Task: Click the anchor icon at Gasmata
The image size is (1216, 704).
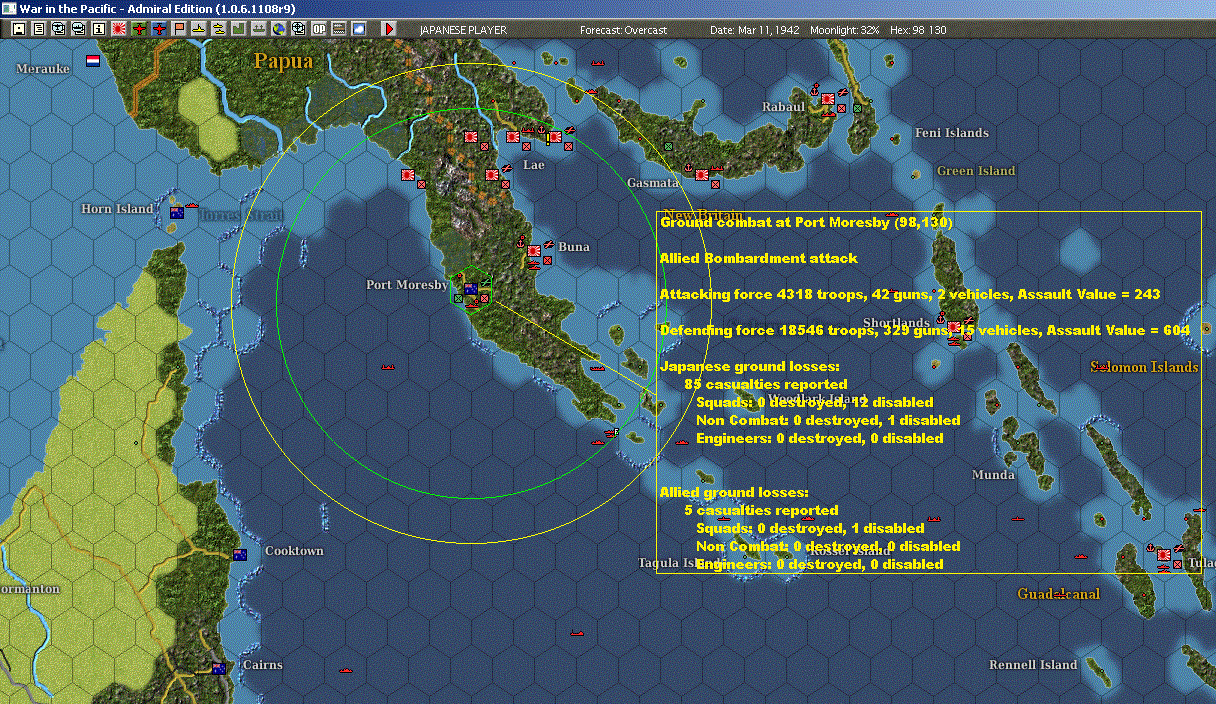Action: 688,168
